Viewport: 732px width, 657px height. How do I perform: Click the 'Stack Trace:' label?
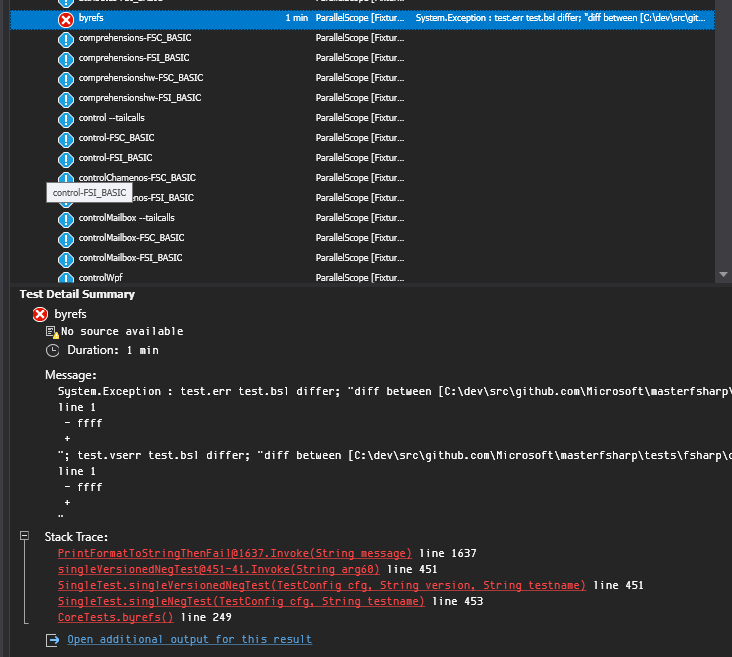tap(76, 537)
